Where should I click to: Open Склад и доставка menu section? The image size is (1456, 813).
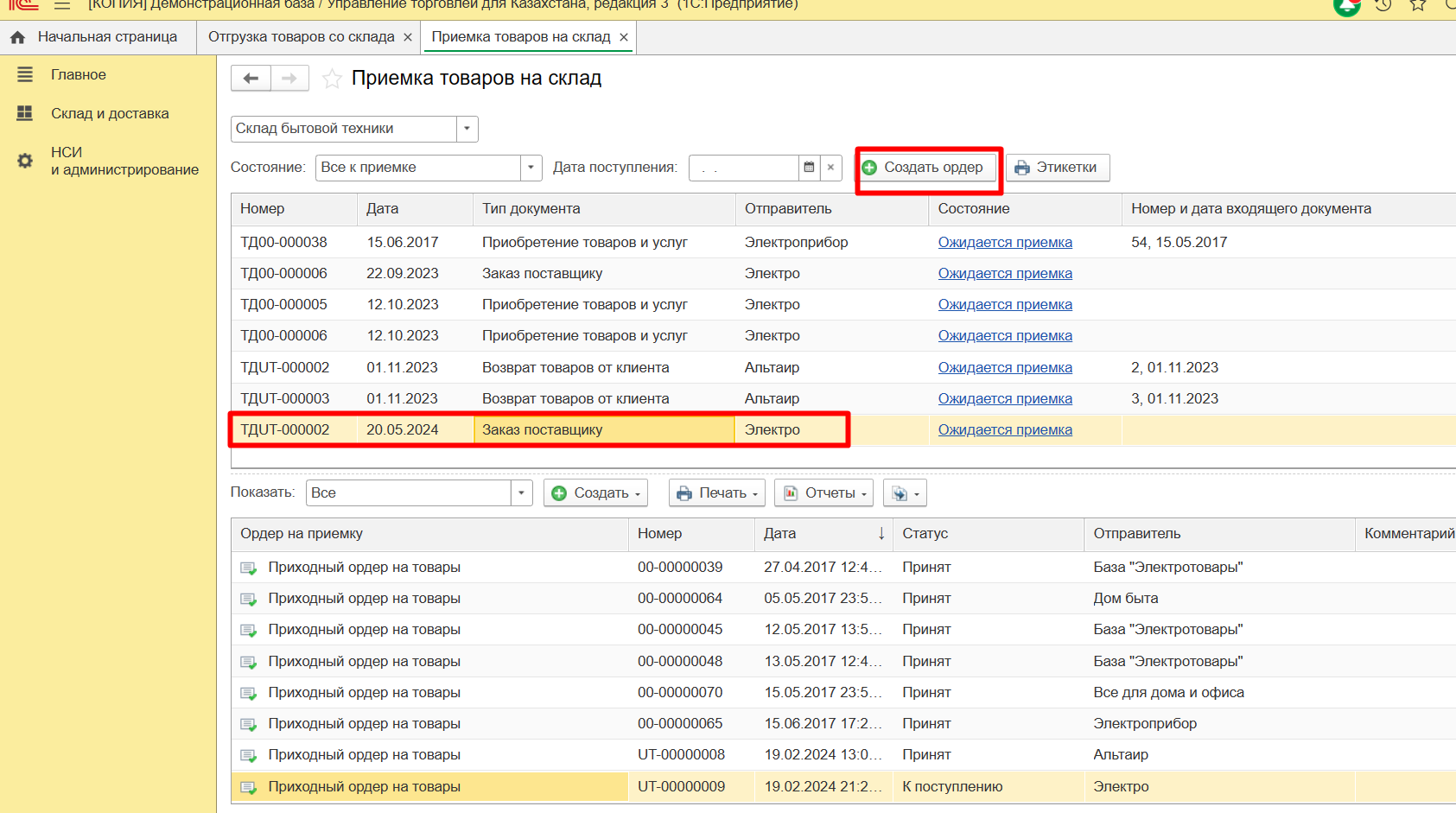[109, 114]
